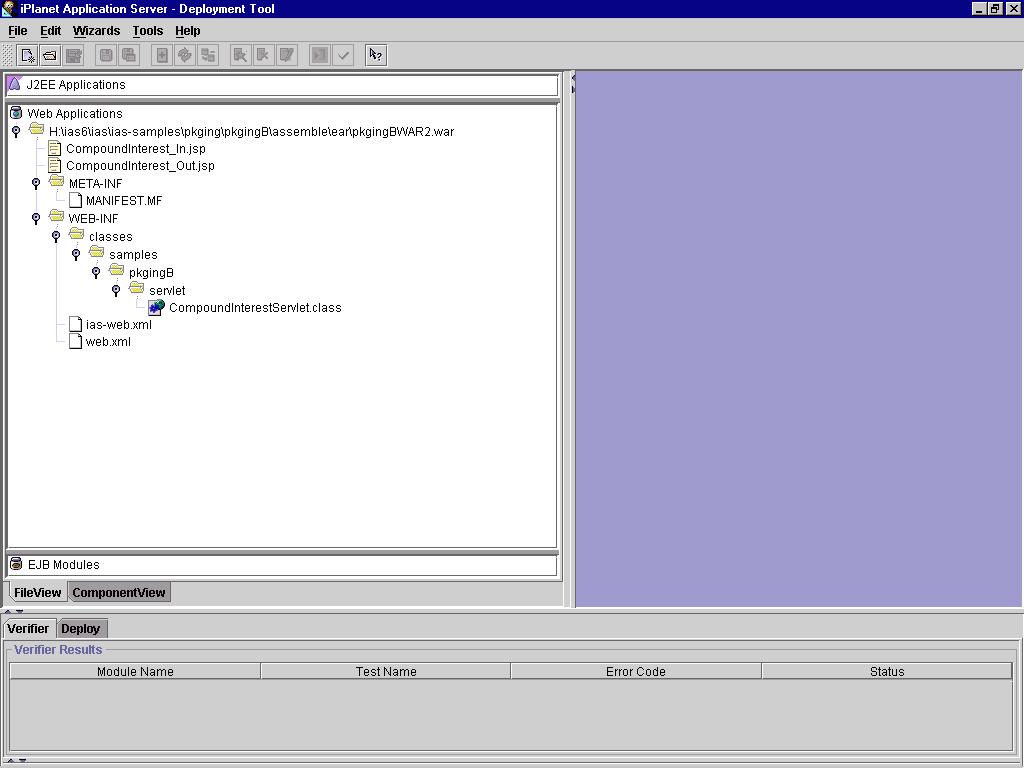Select the ias-web.xml descriptor
Screen dimensions: 1024x768
coord(119,325)
